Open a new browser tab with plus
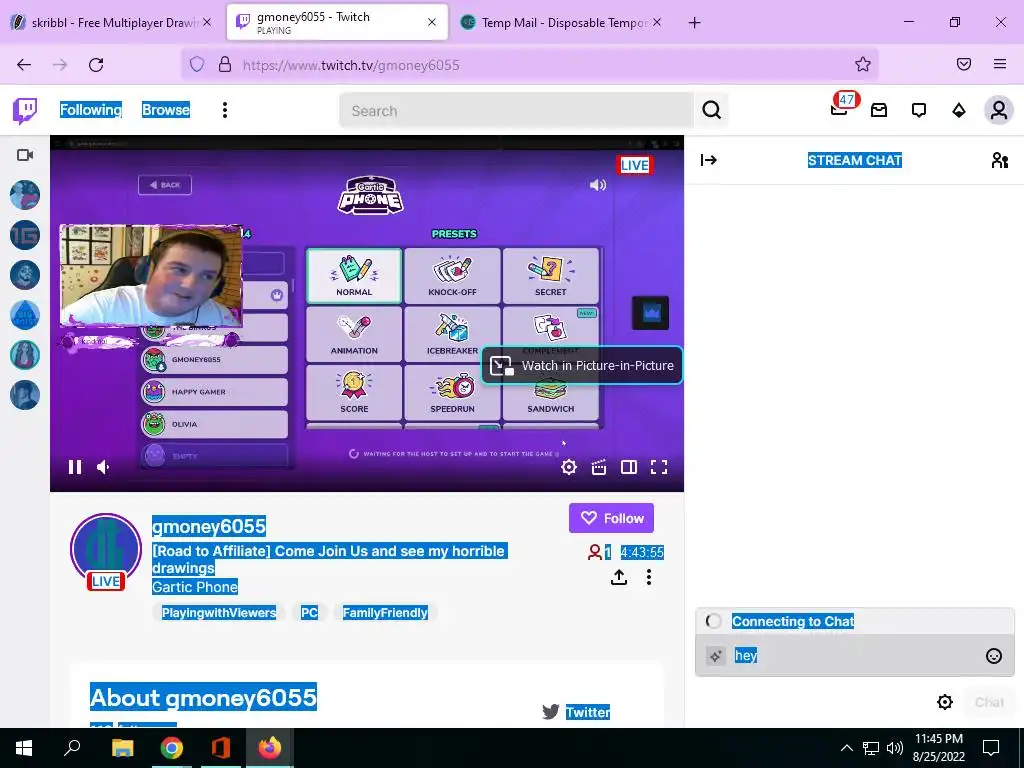1024x768 pixels. click(x=694, y=22)
